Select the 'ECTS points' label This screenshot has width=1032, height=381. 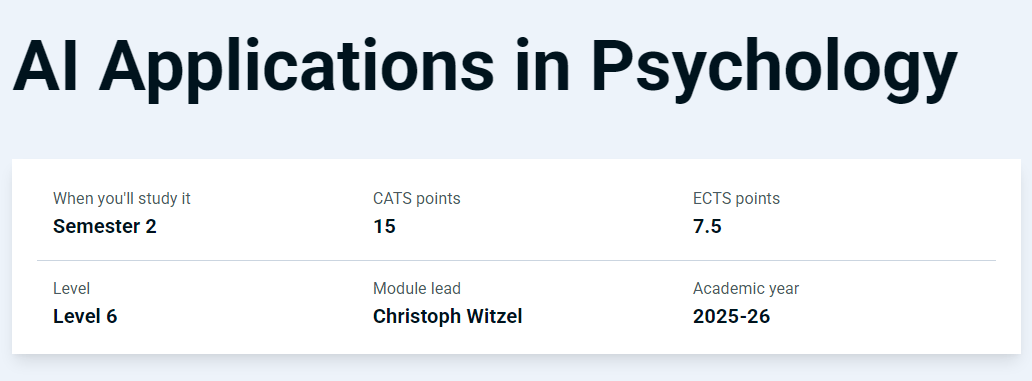click(x=736, y=198)
